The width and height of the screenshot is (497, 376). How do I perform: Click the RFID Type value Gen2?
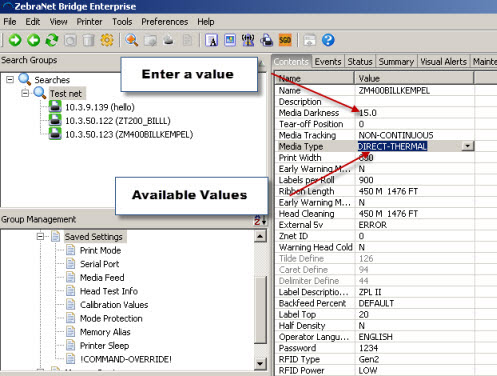[x=369, y=359]
